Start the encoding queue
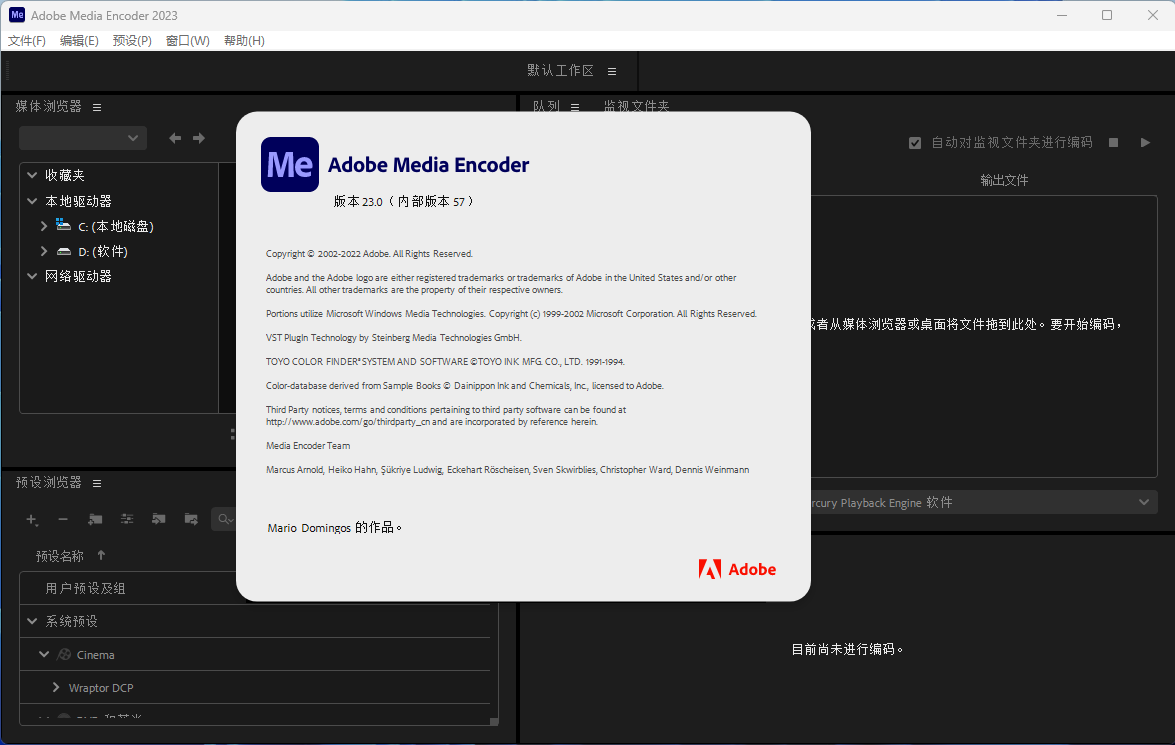This screenshot has height=745, width=1175. [x=1145, y=142]
